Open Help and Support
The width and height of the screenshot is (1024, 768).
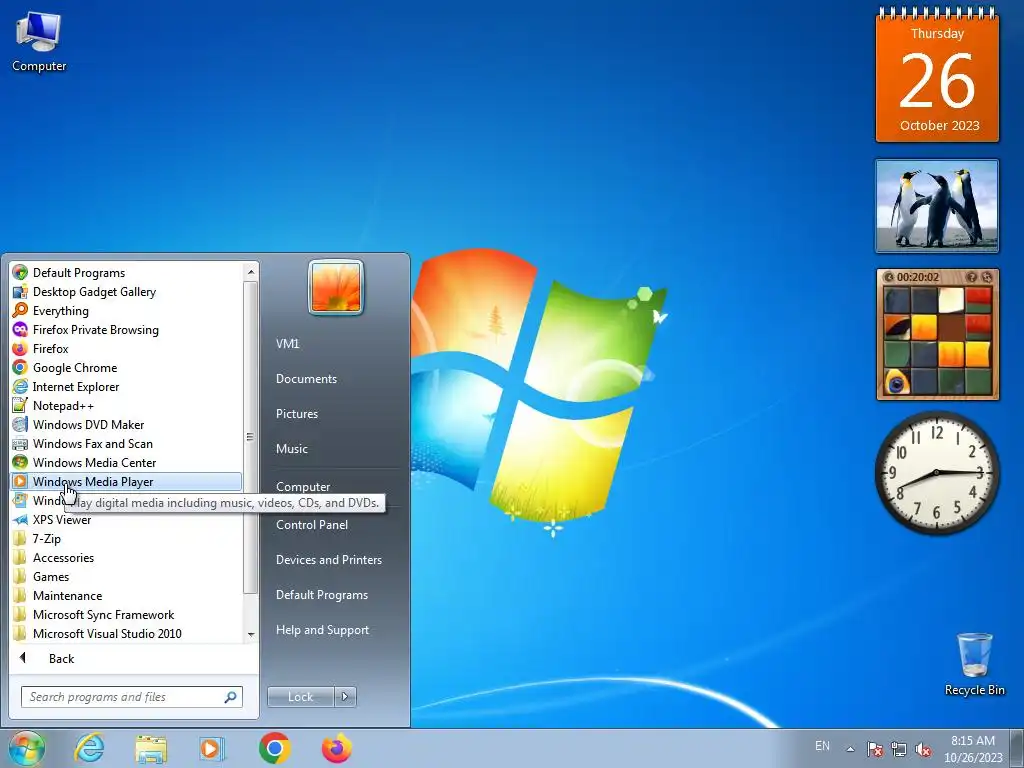pyautogui.click(x=322, y=630)
